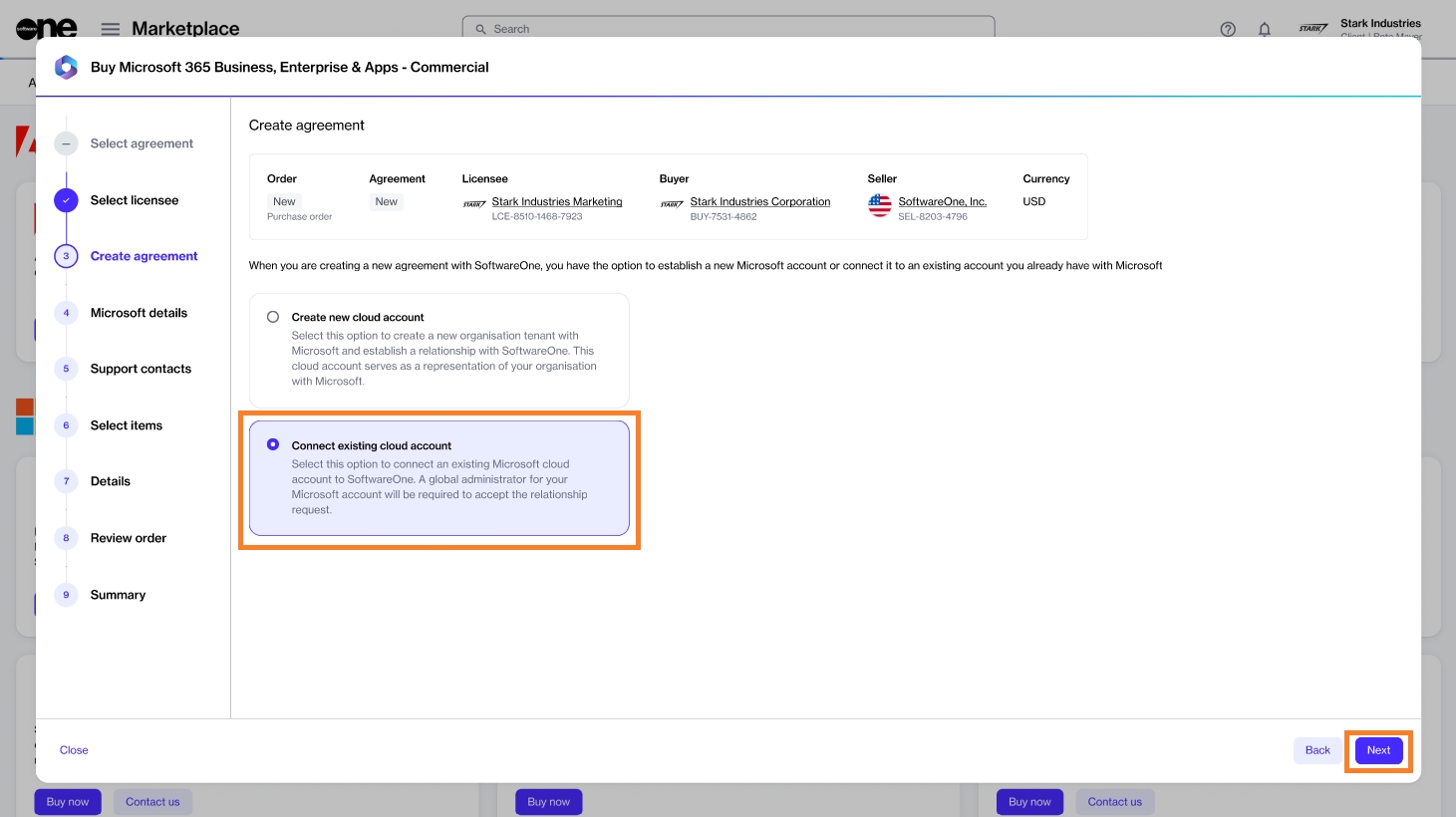The image size is (1456, 817).
Task: Click the SoftwareOne logo
Action: point(46,29)
